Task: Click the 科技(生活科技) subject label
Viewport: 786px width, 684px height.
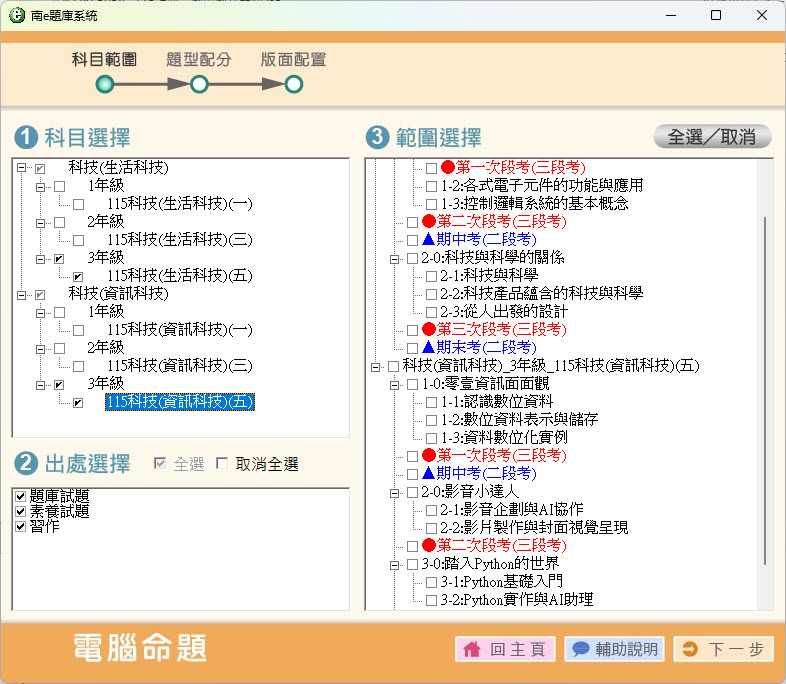Action: [119, 167]
